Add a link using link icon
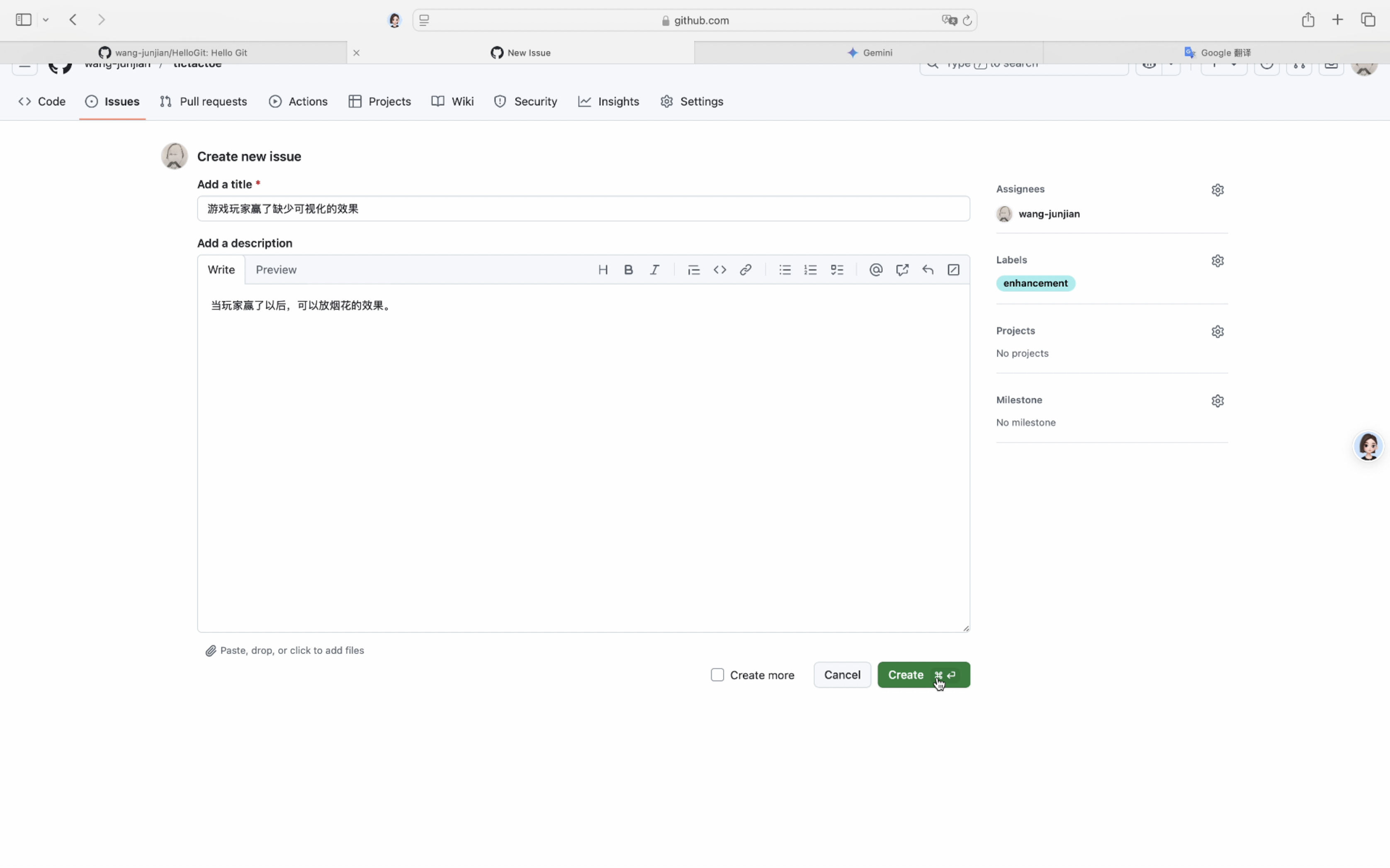This screenshot has height=868, width=1390. (745, 270)
